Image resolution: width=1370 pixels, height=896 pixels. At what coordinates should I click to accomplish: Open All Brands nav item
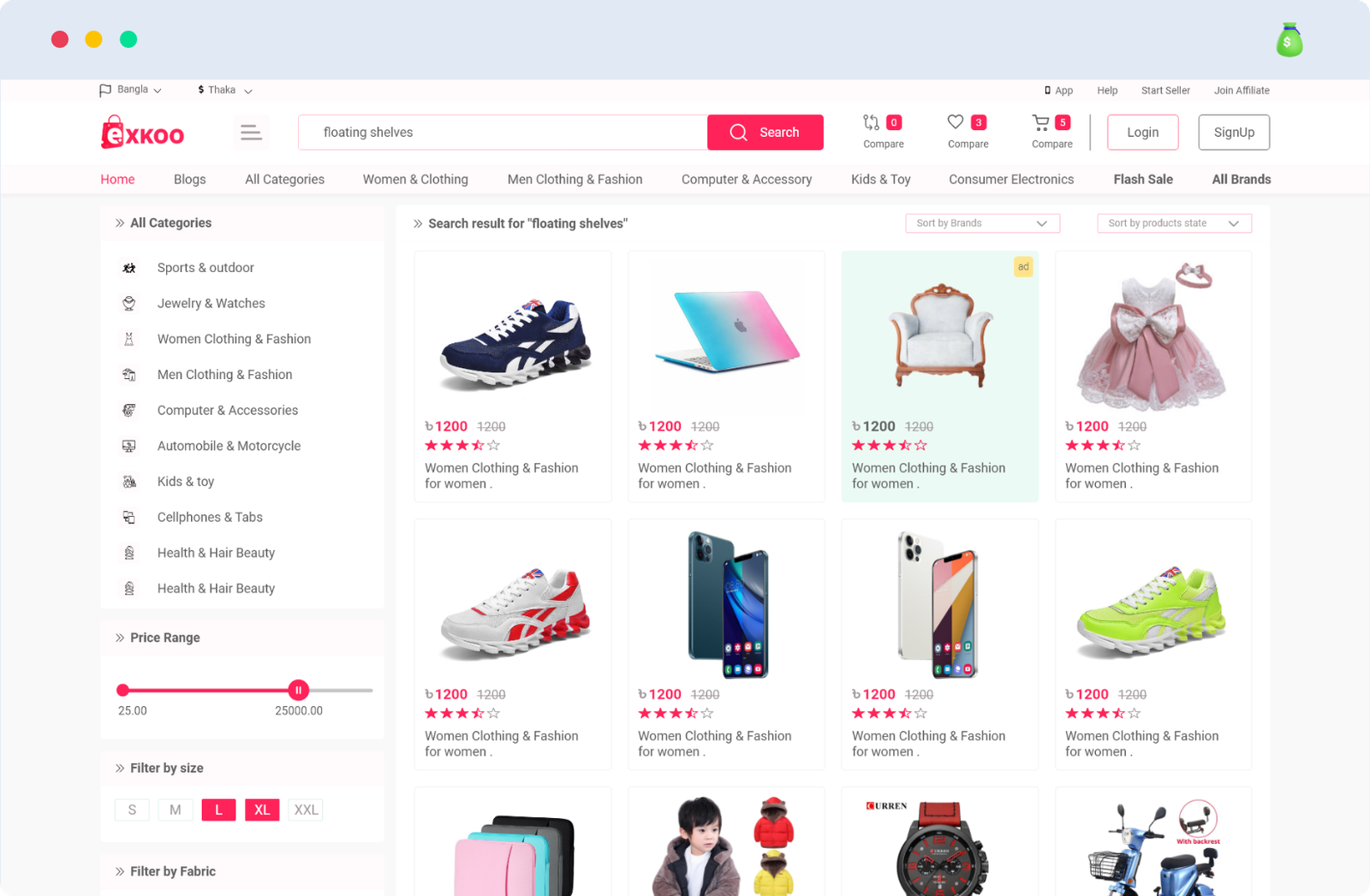pyautogui.click(x=1242, y=179)
